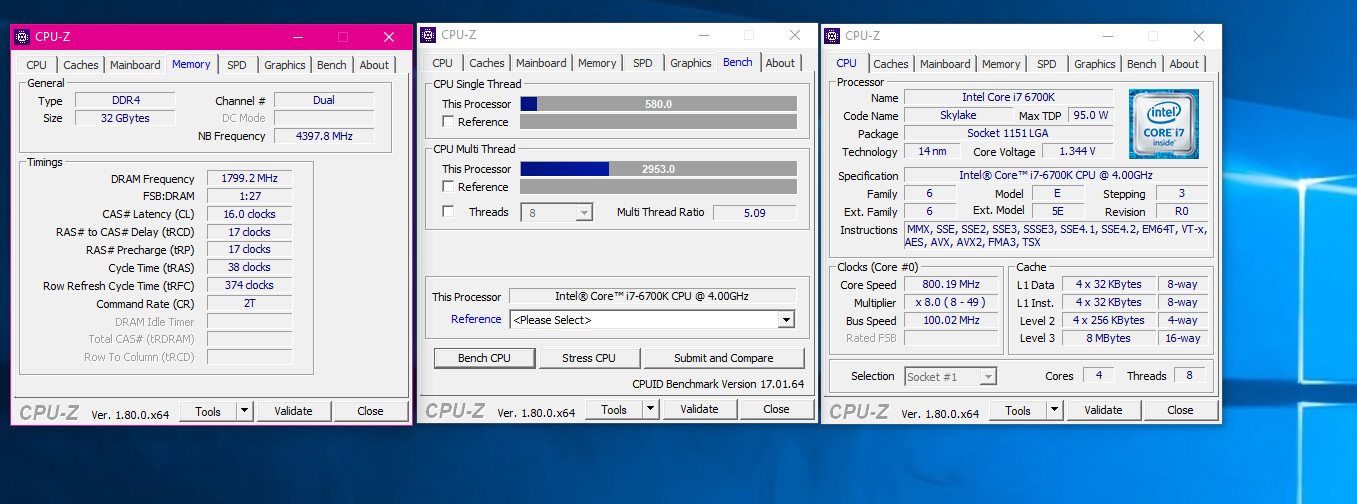Click Validate button in CPU window
This screenshot has width=1357, height=504.
(x=1103, y=410)
